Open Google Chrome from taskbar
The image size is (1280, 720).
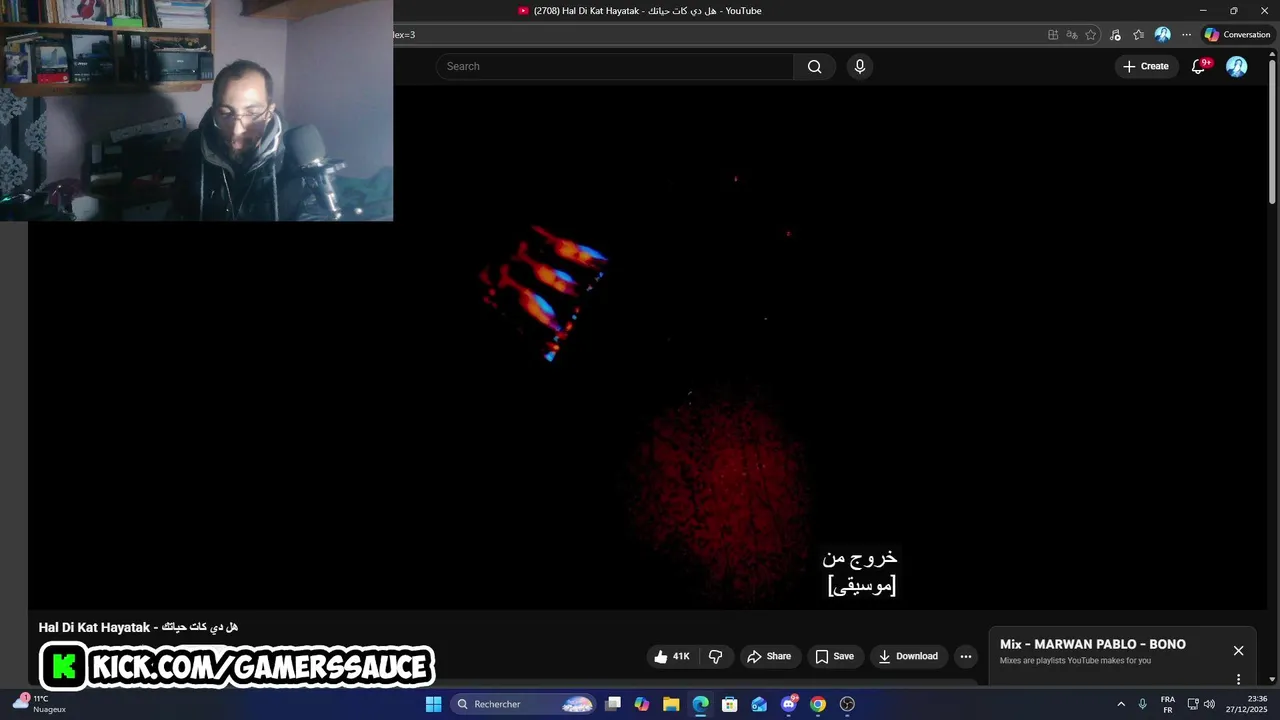pos(818,704)
